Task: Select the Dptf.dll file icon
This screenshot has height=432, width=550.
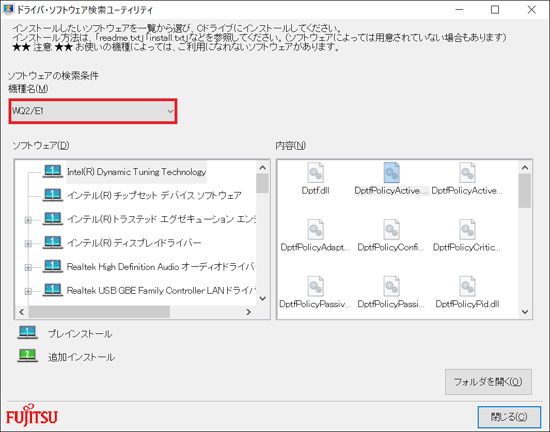Action: click(315, 173)
